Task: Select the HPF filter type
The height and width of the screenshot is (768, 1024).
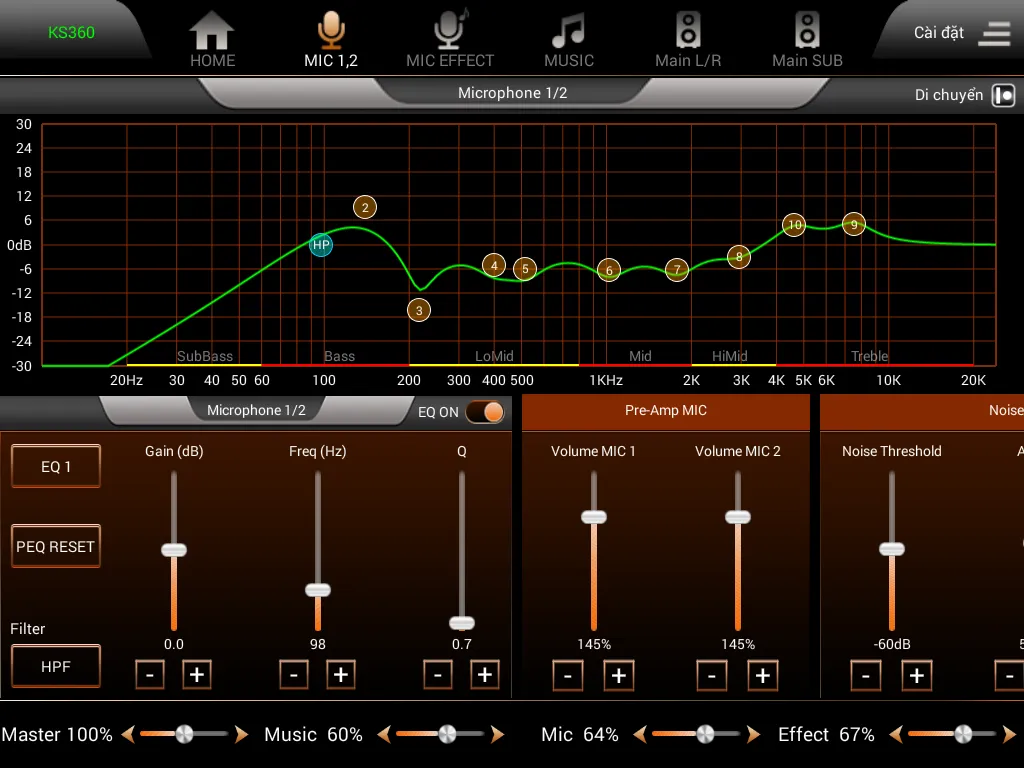Action: click(x=56, y=666)
